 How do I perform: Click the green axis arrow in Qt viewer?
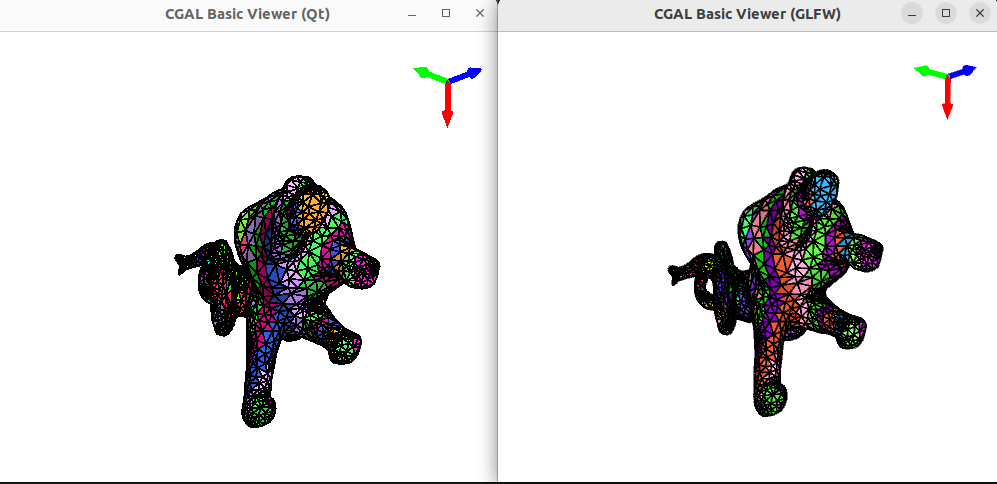point(427,73)
